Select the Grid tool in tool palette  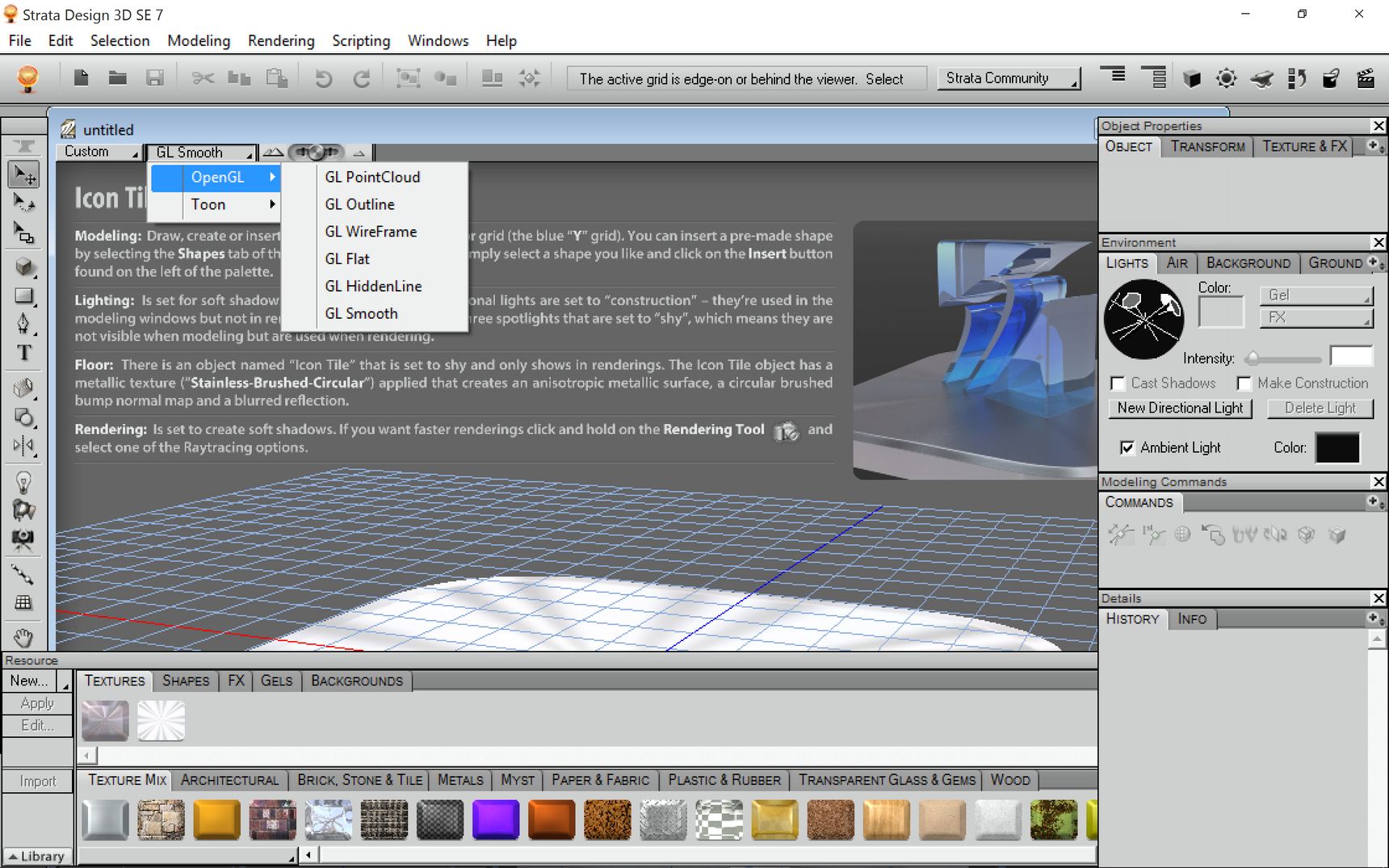pyautogui.click(x=23, y=602)
